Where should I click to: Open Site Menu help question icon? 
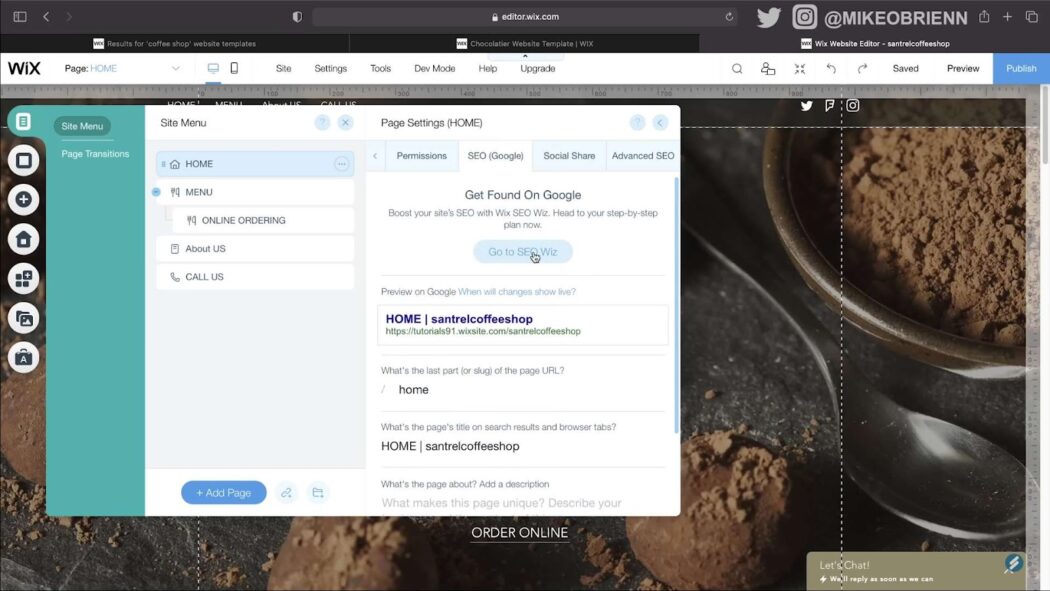[322, 122]
